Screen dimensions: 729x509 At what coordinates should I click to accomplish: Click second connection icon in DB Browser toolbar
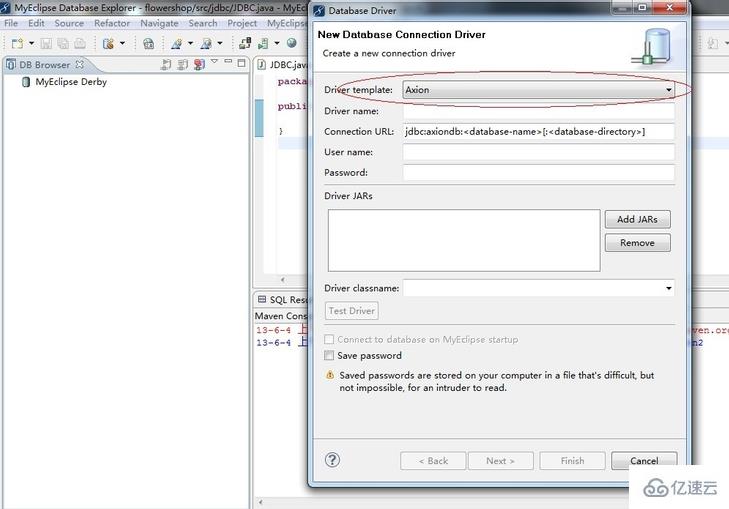click(183, 64)
